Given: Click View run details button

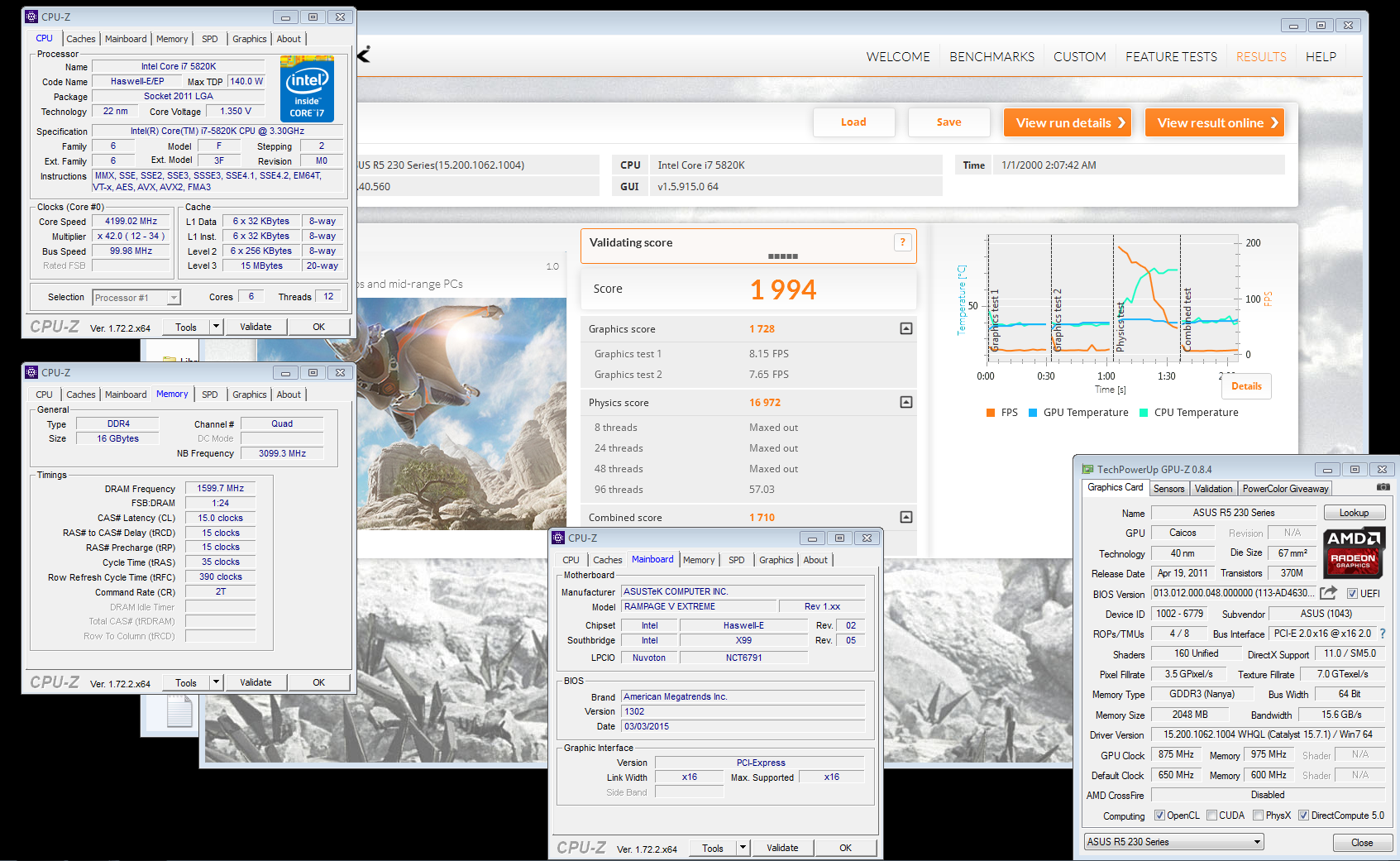Looking at the screenshot, I should coord(1067,122).
